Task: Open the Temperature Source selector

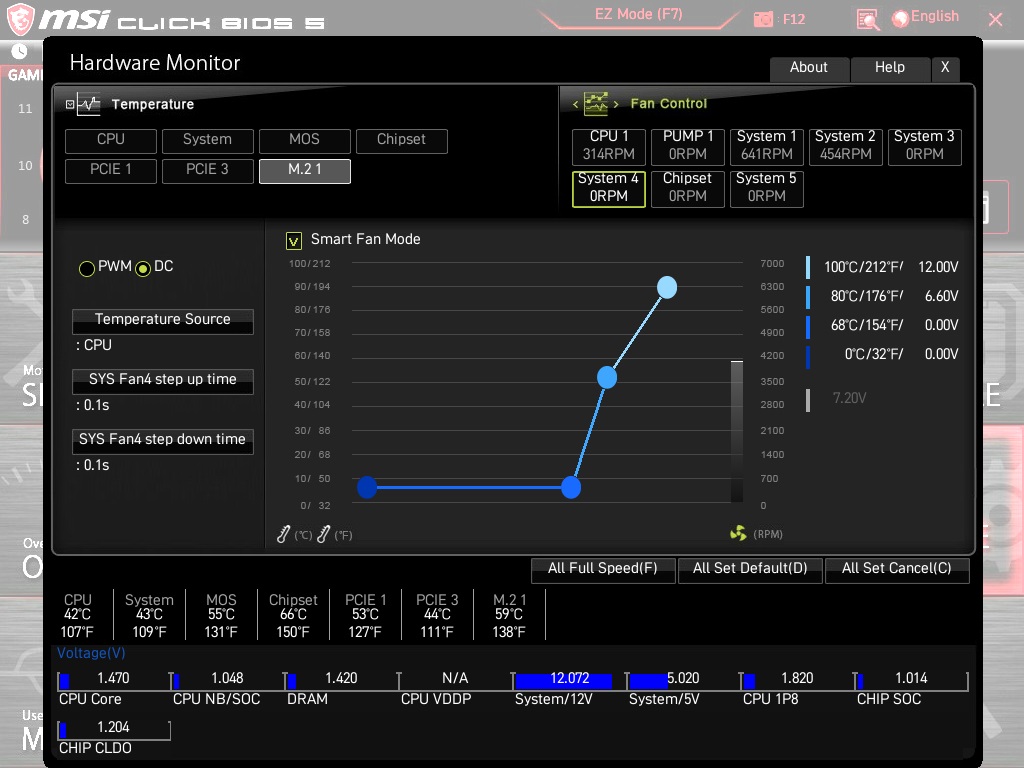Action: tap(163, 321)
